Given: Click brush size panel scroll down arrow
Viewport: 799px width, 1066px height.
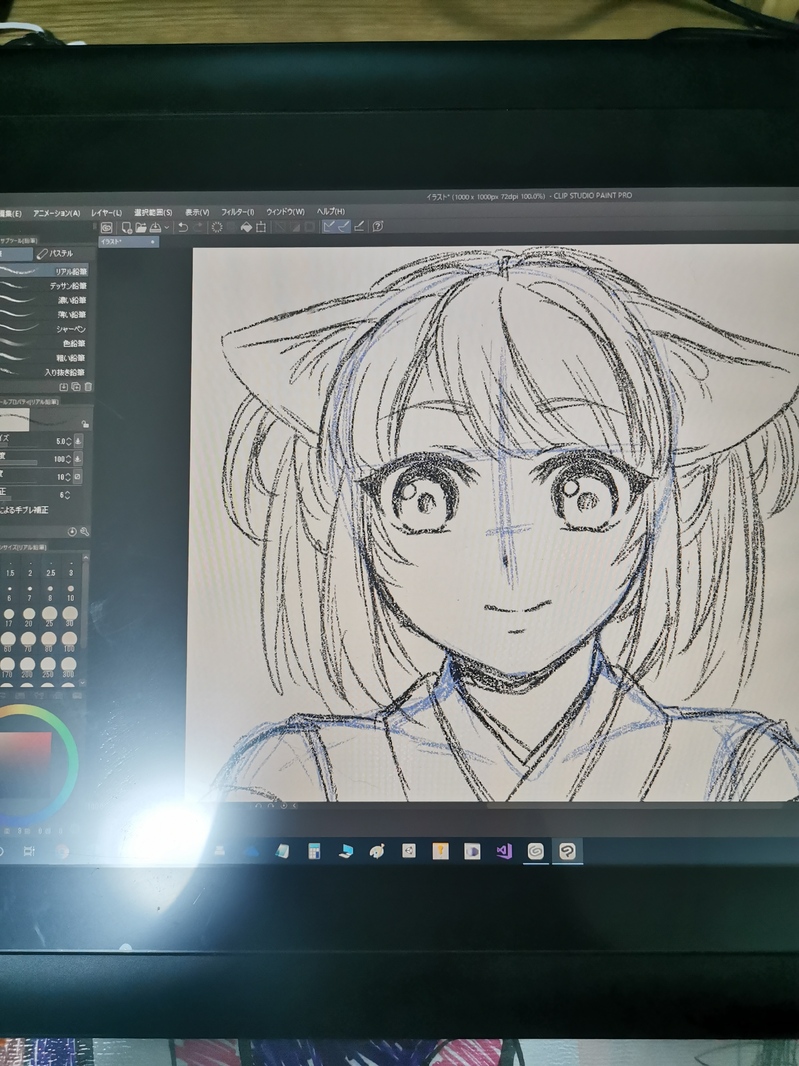Looking at the screenshot, I should [83, 682].
